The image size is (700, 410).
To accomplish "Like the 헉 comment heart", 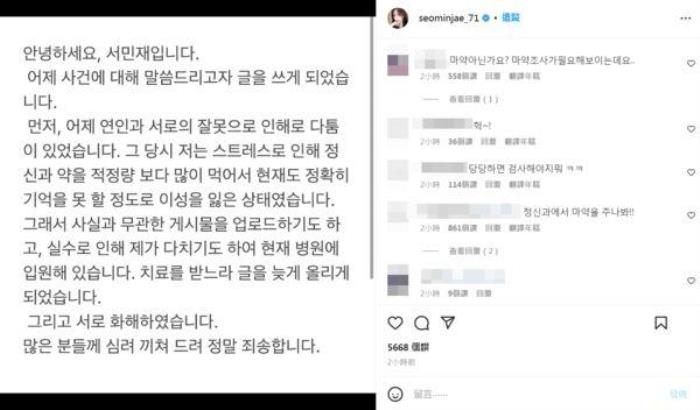I will point(691,129).
